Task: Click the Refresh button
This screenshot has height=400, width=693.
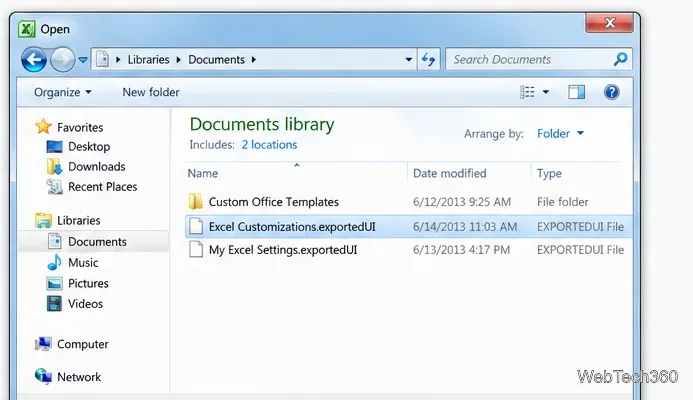Action: click(x=429, y=59)
